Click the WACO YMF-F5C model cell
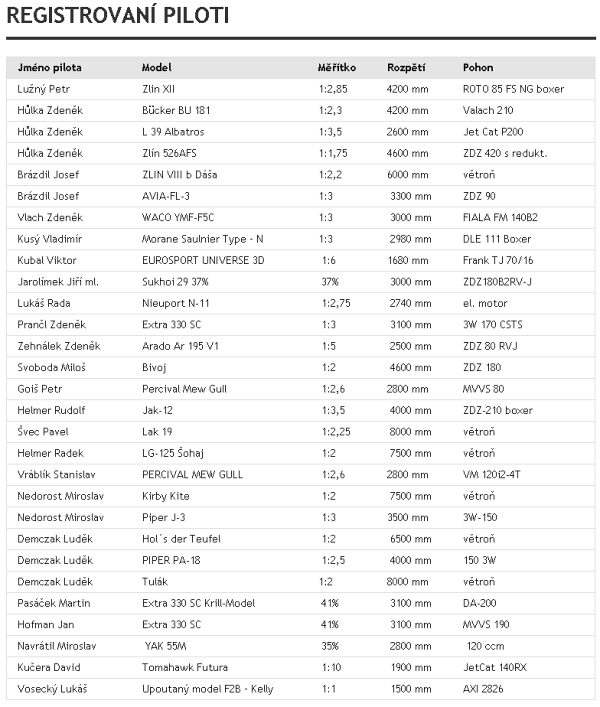 178,217
